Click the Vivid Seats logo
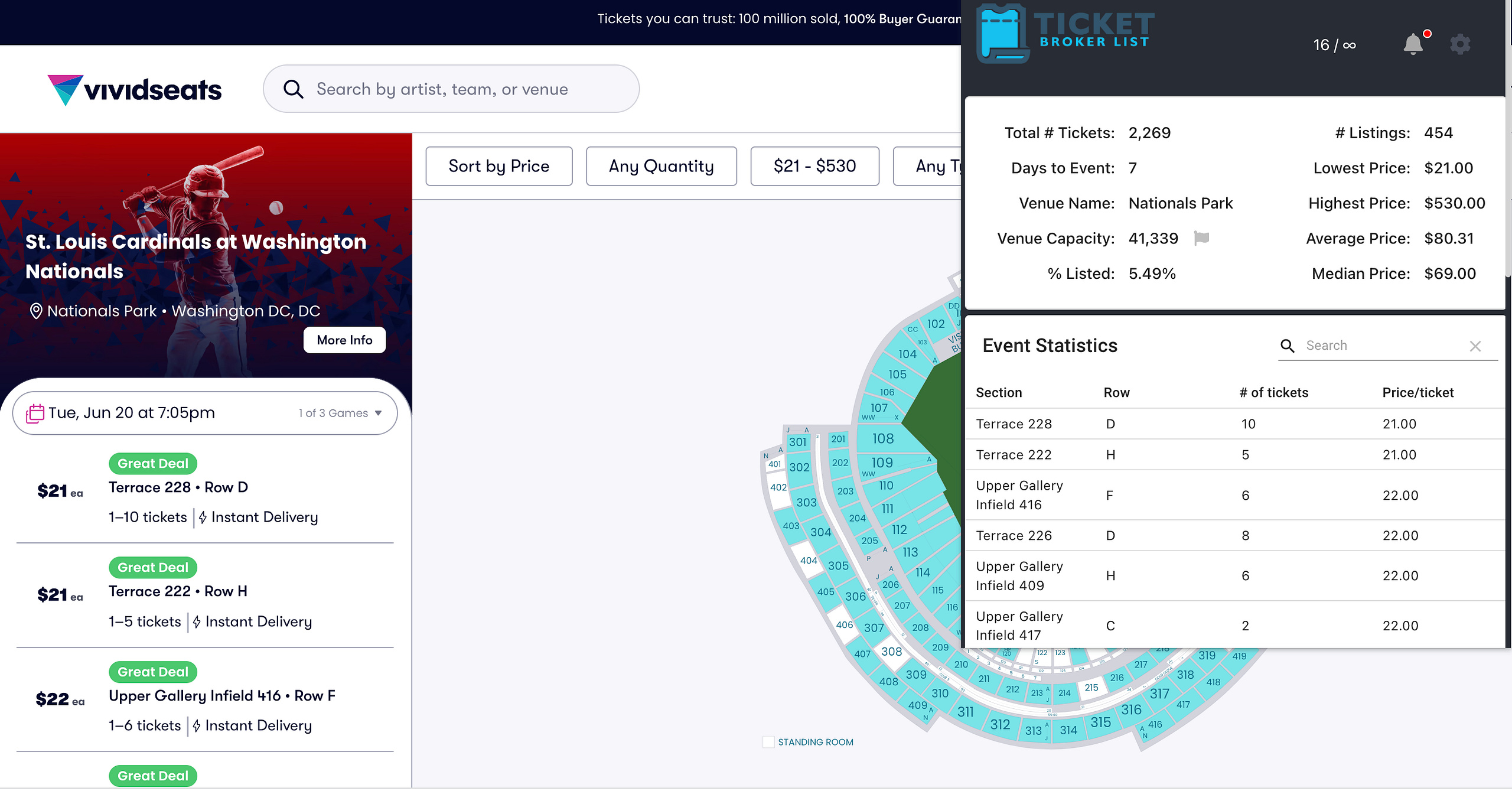 click(135, 90)
